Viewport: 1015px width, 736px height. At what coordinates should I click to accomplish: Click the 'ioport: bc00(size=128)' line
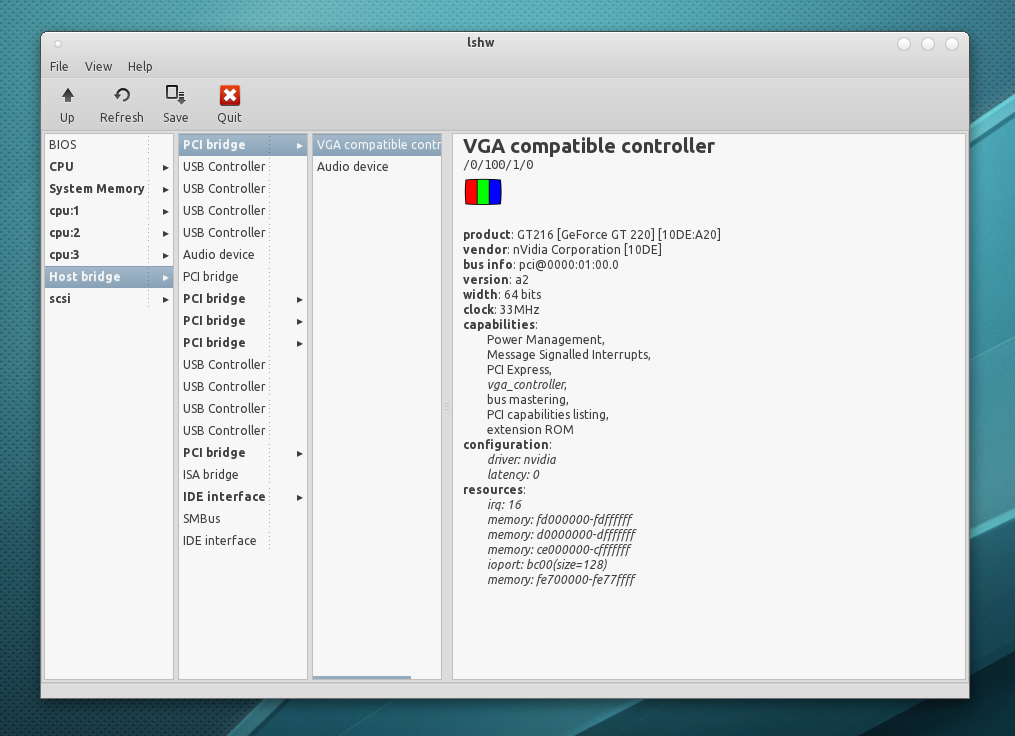click(x=548, y=564)
